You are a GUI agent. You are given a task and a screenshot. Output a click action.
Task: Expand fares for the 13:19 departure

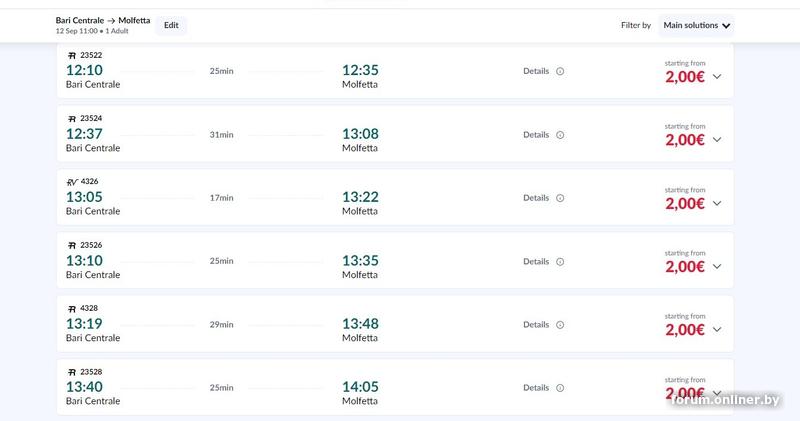[717, 330]
